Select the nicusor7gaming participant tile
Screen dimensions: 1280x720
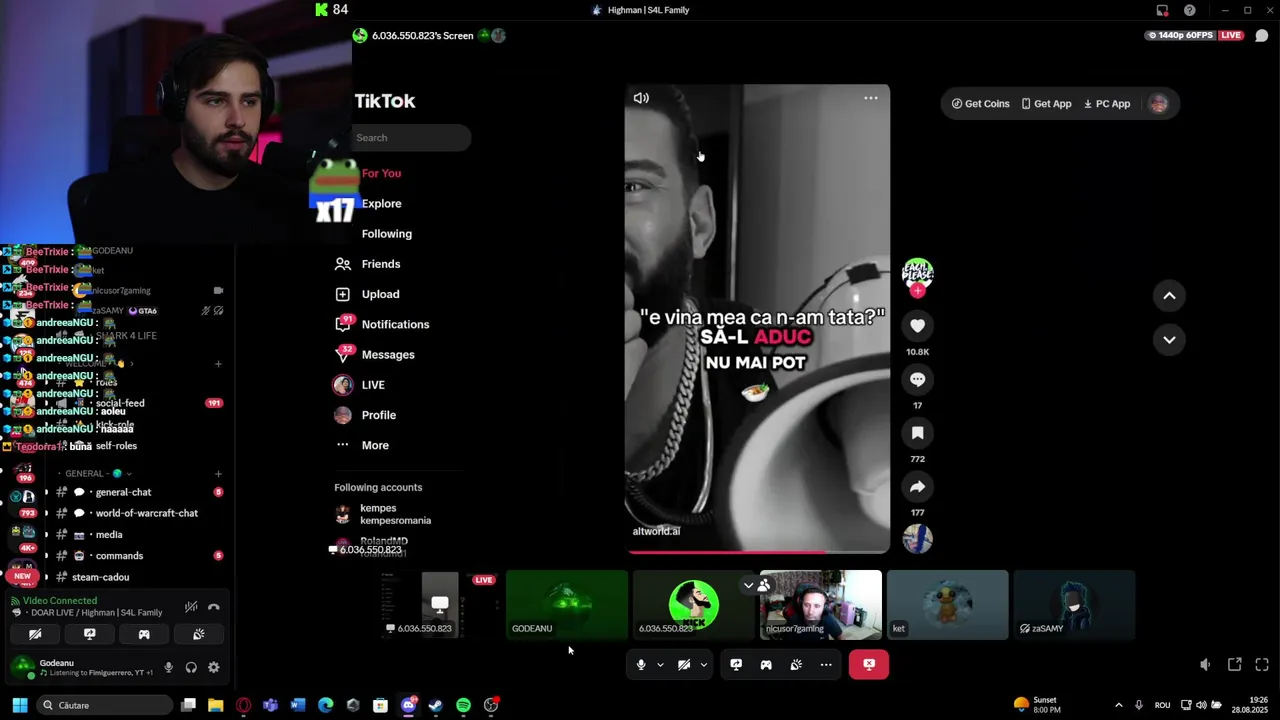(821, 604)
